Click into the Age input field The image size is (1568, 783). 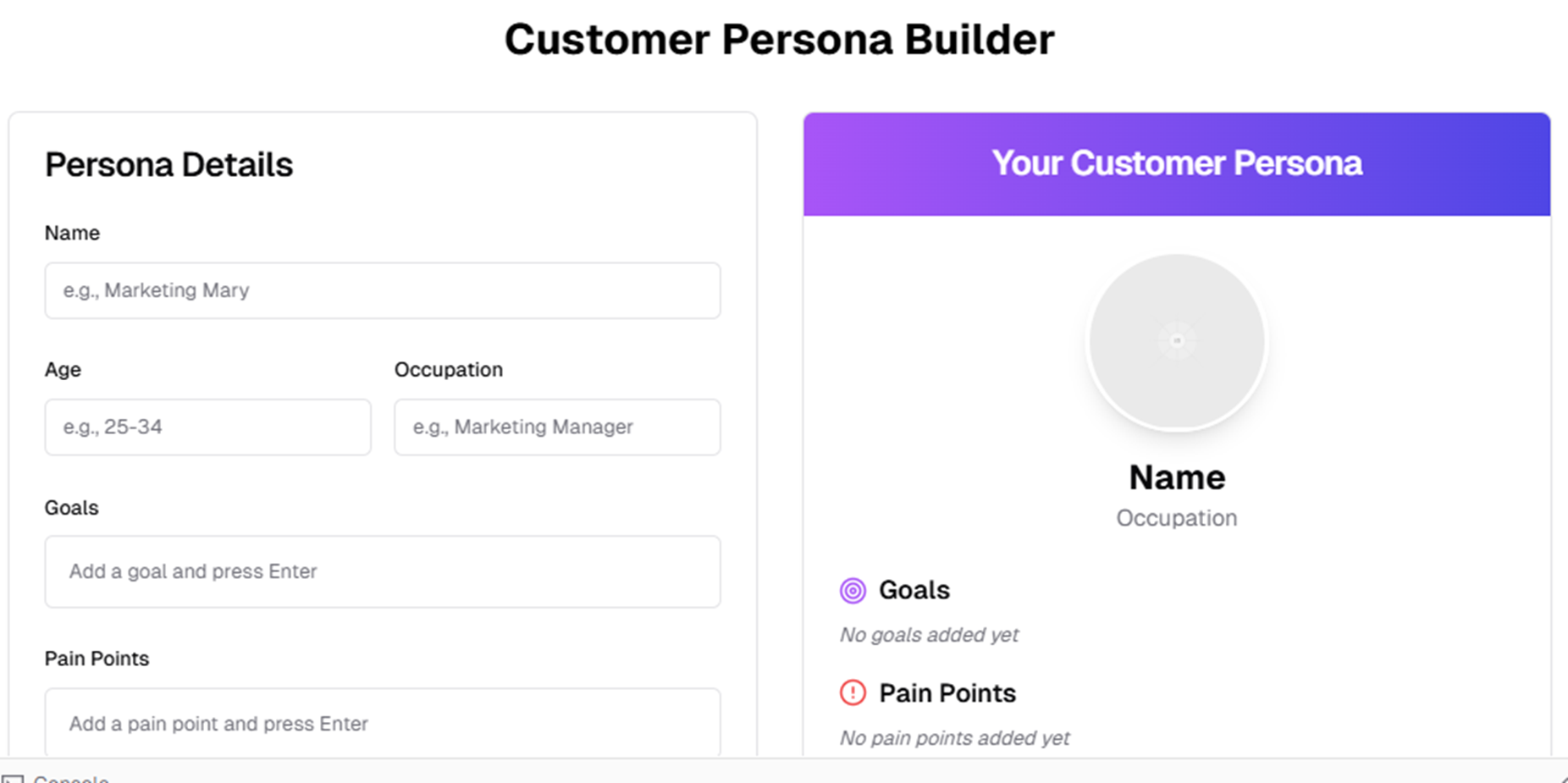(x=207, y=427)
